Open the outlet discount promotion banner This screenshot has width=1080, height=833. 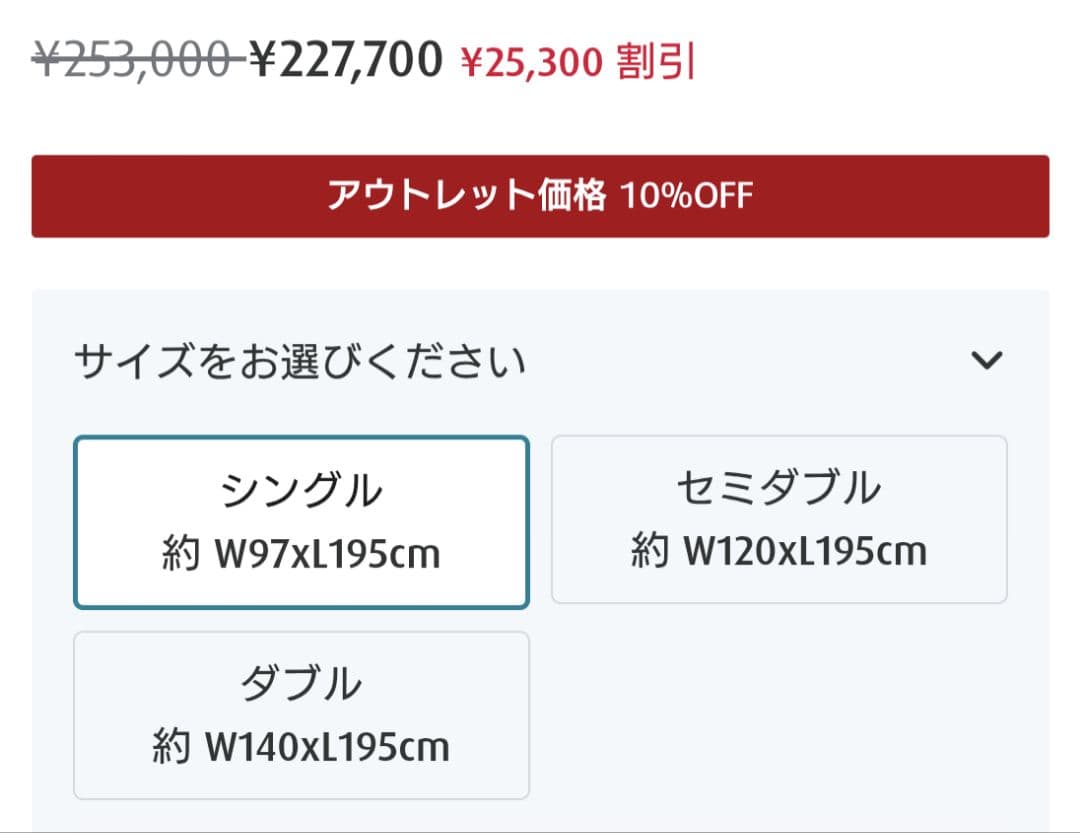pos(540,196)
